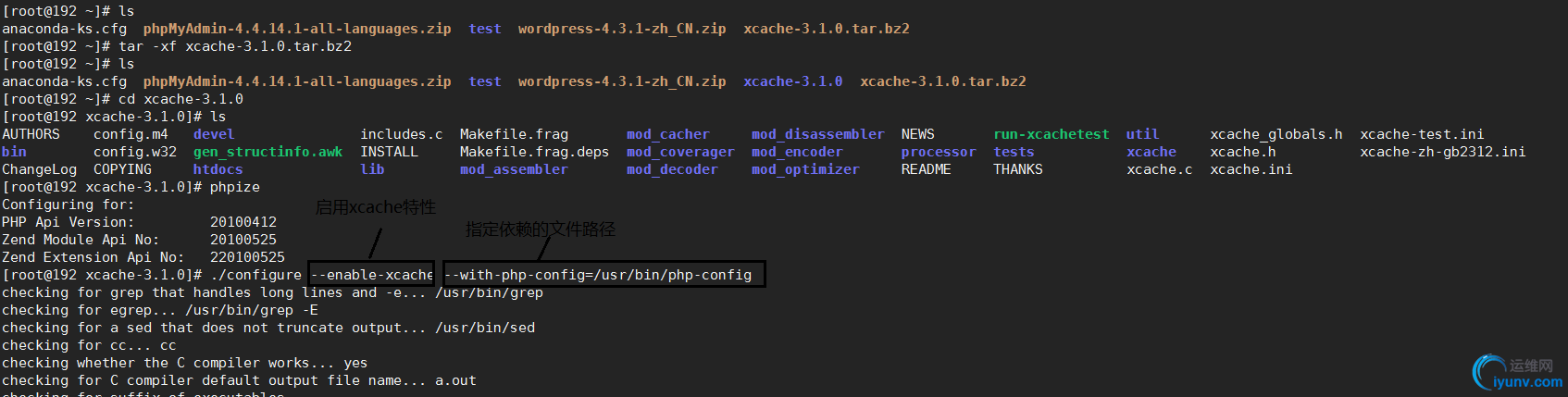Click the gen_structinfo.awk file entry
1568x397 pixels.
pyautogui.click(x=268, y=152)
